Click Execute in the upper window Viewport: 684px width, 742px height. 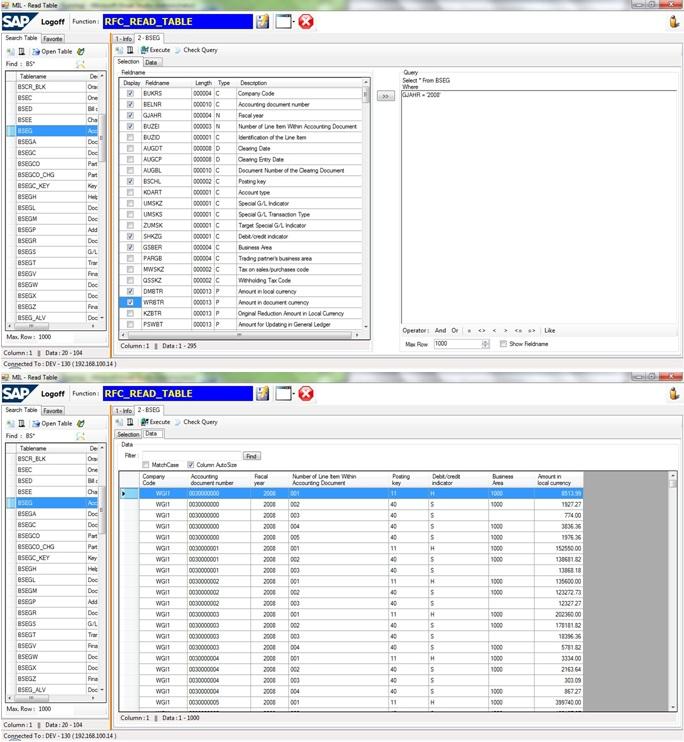pyautogui.click(x=156, y=50)
